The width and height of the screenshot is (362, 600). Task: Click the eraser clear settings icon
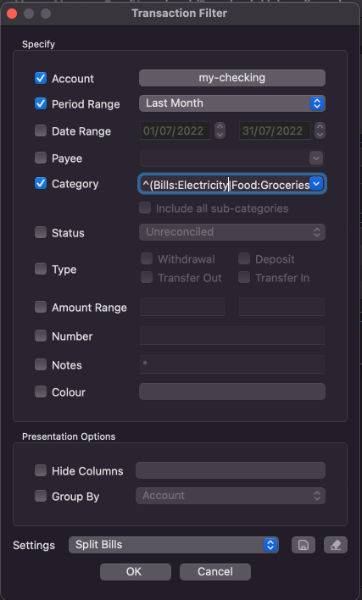336,545
